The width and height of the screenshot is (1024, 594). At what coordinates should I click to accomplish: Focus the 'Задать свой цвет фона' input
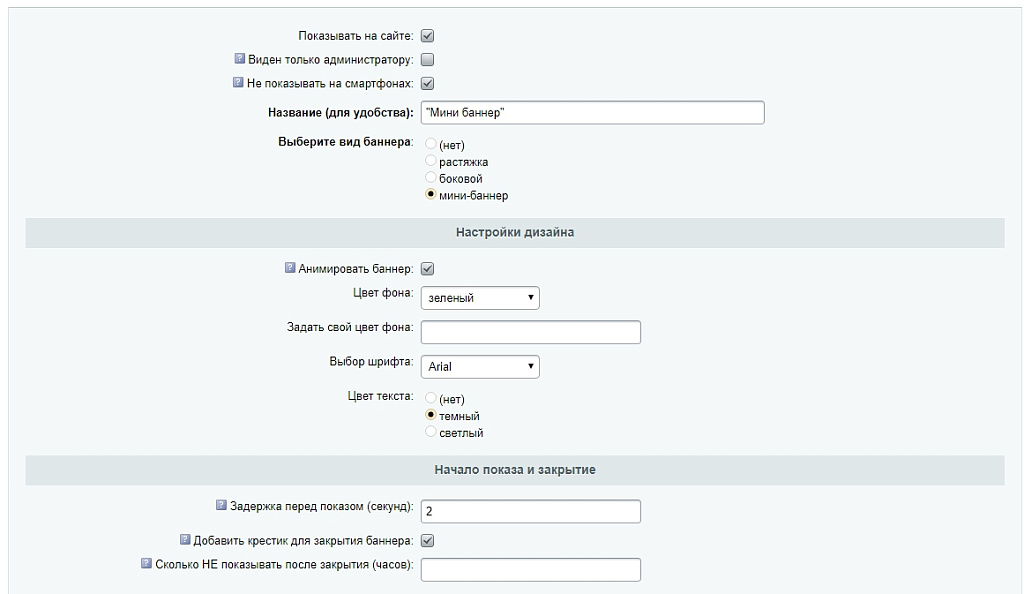(530, 333)
